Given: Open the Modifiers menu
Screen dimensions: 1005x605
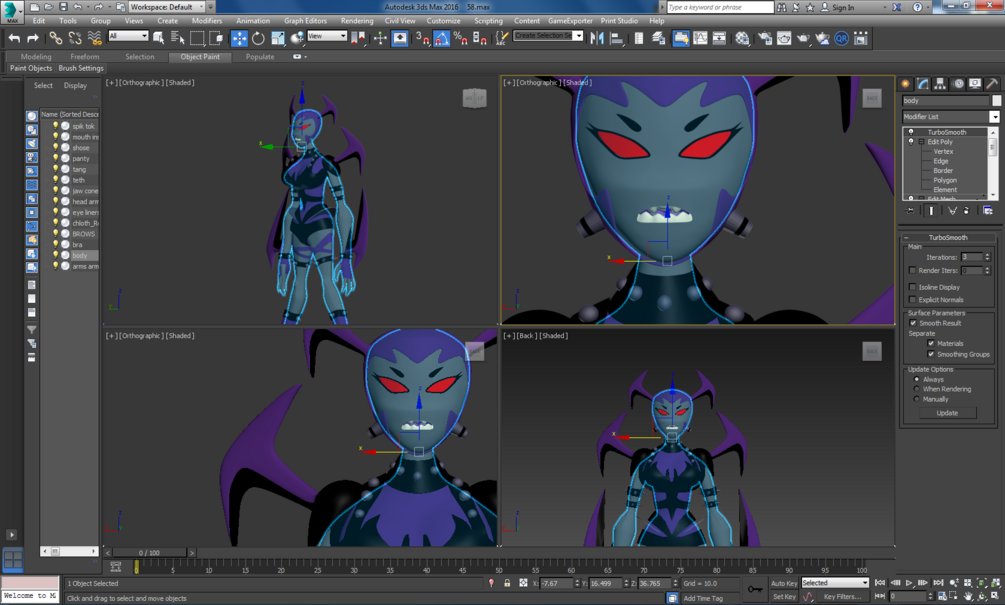Looking at the screenshot, I should [206, 21].
